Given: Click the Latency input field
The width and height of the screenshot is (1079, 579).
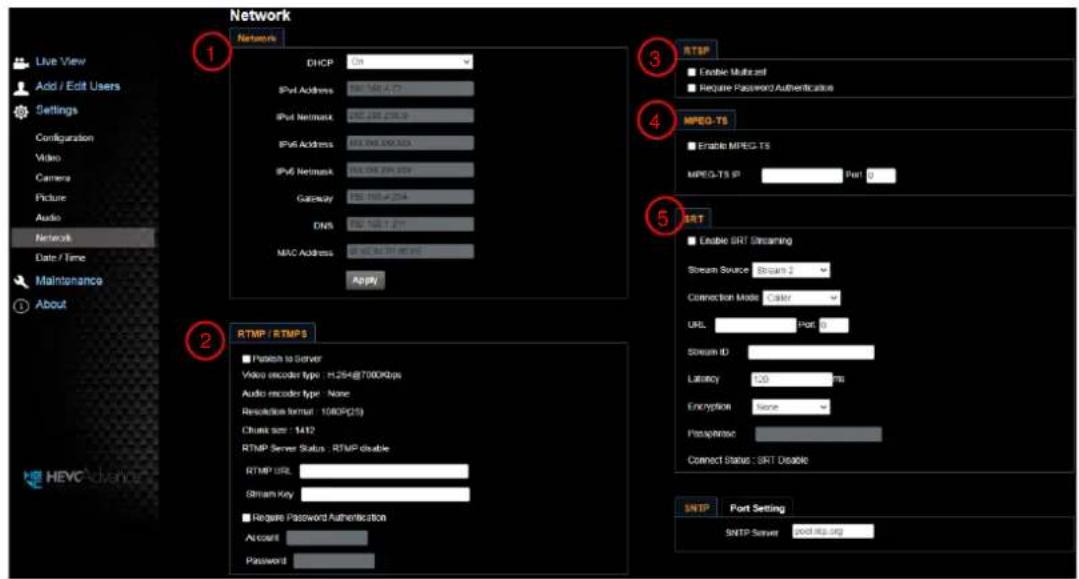Looking at the screenshot, I should (x=792, y=379).
